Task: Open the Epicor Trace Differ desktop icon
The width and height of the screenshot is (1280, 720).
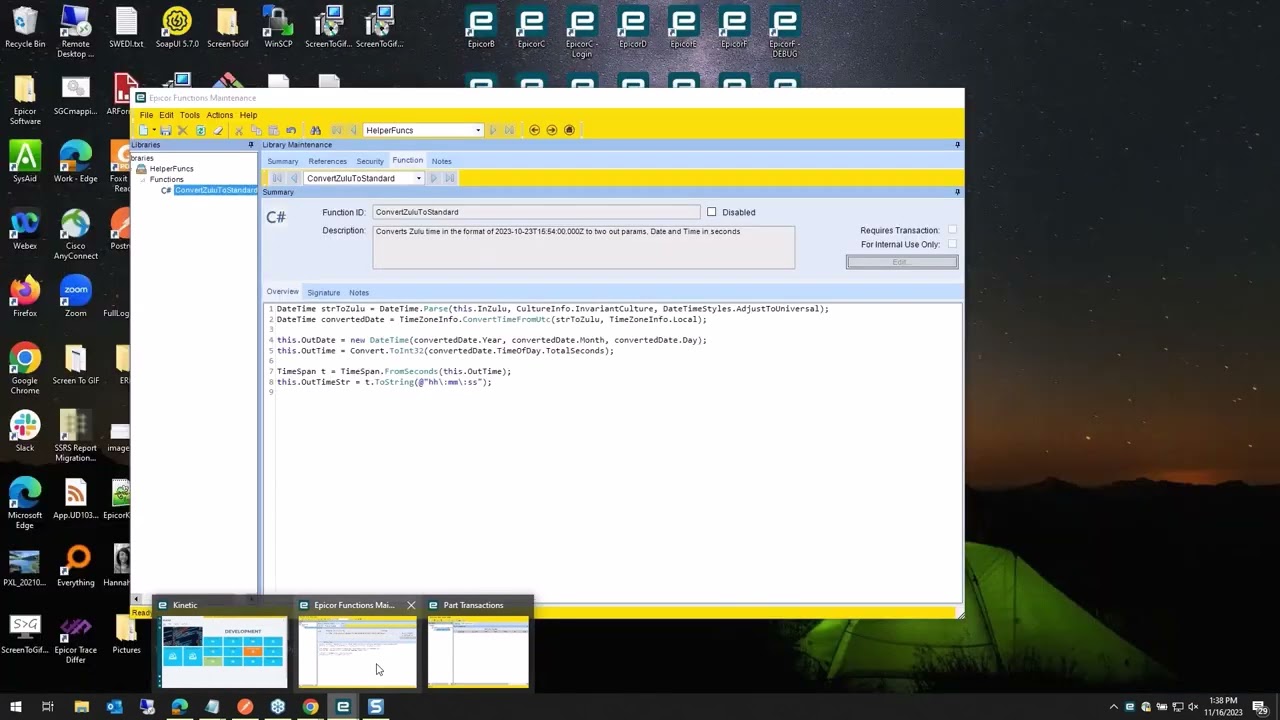Action: (x=76, y=640)
